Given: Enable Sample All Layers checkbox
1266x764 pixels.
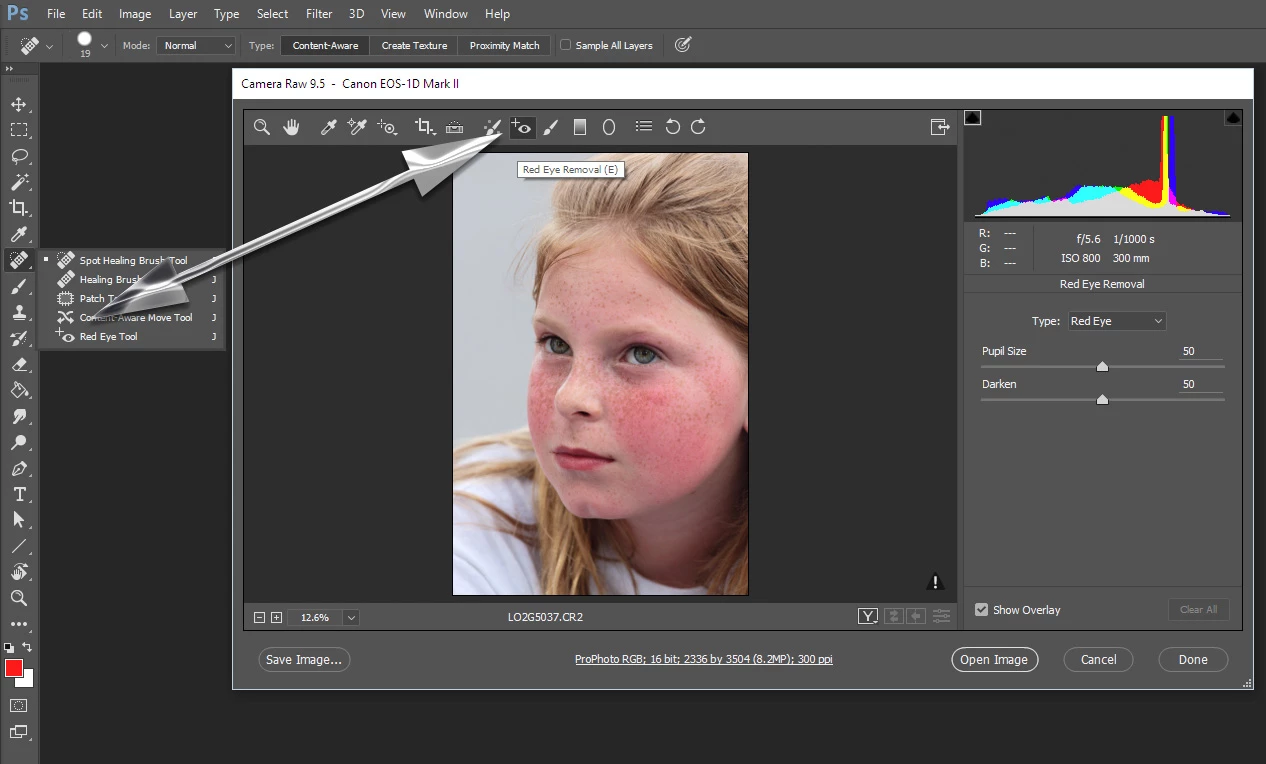Looking at the screenshot, I should (x=566, y=45).
